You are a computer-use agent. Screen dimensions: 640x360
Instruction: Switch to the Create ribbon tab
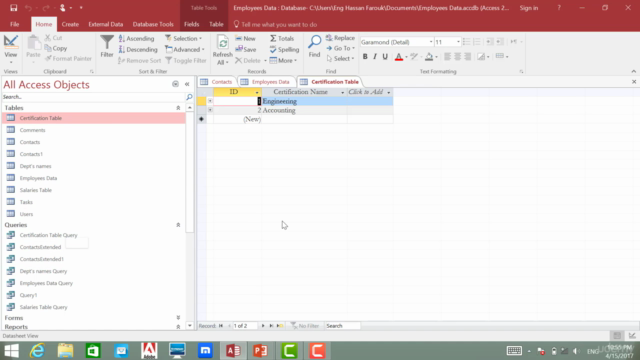70,24
